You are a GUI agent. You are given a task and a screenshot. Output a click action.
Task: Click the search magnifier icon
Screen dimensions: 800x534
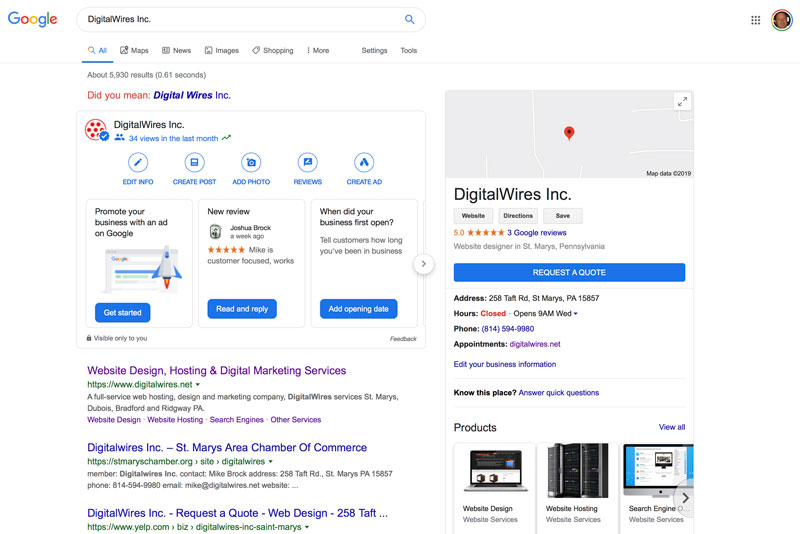pos(409,19)
